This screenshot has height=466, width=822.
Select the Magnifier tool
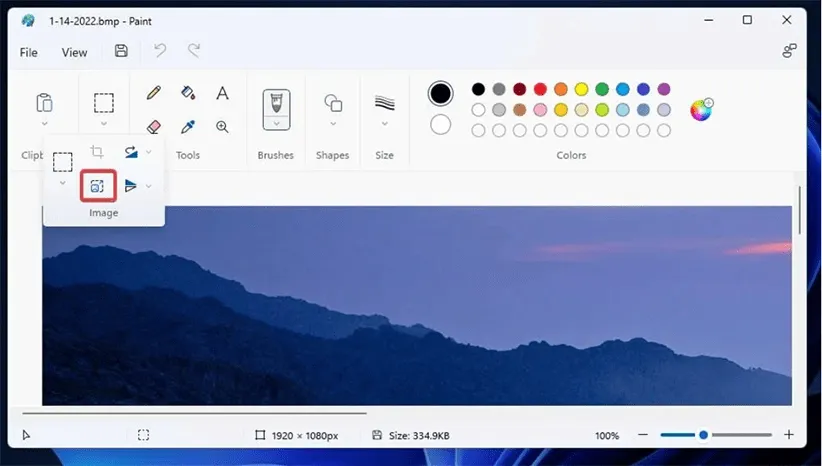coord(222,127)
